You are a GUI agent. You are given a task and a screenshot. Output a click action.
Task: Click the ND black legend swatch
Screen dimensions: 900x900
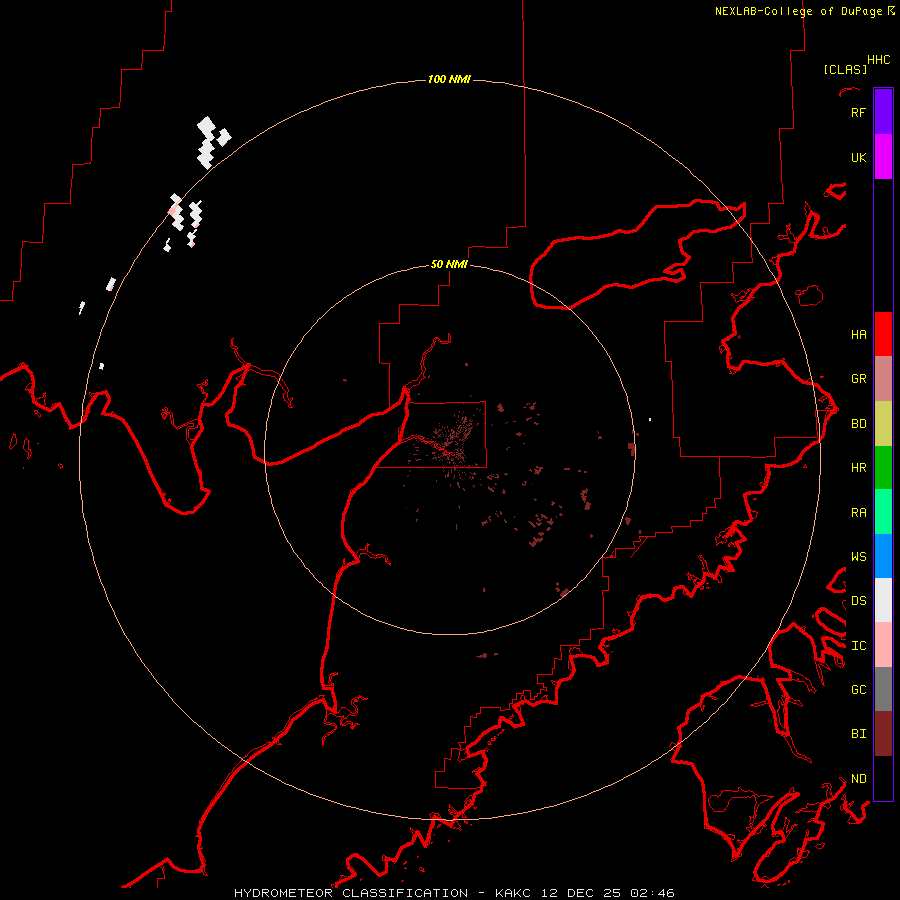coord(883,778)
